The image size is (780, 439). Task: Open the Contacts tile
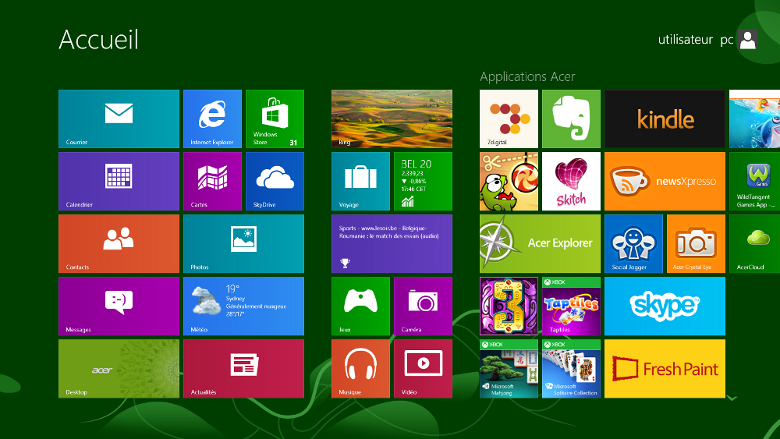tap(118, 244)
